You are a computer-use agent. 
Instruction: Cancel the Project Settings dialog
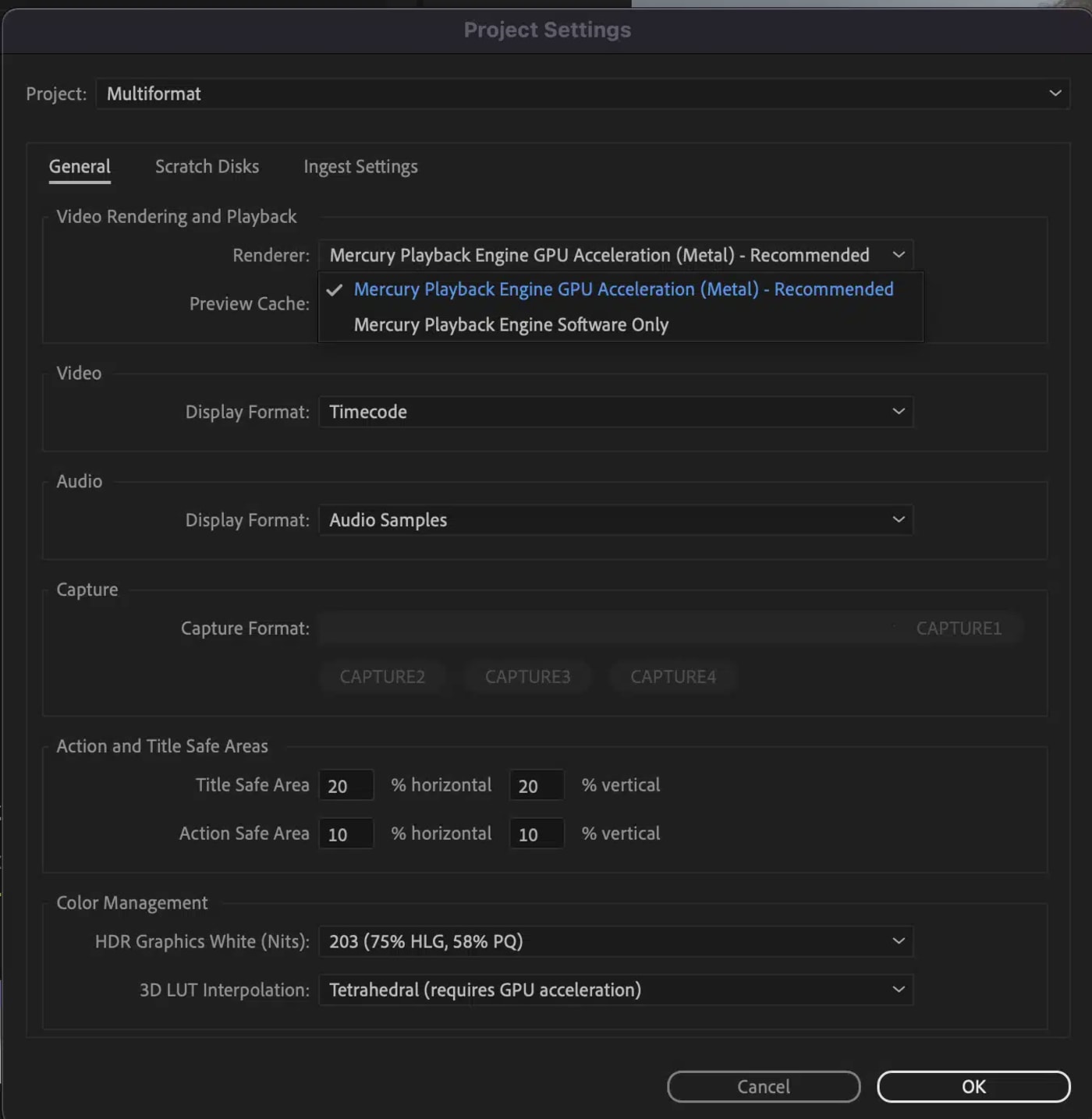click(x=764, y=1087)
